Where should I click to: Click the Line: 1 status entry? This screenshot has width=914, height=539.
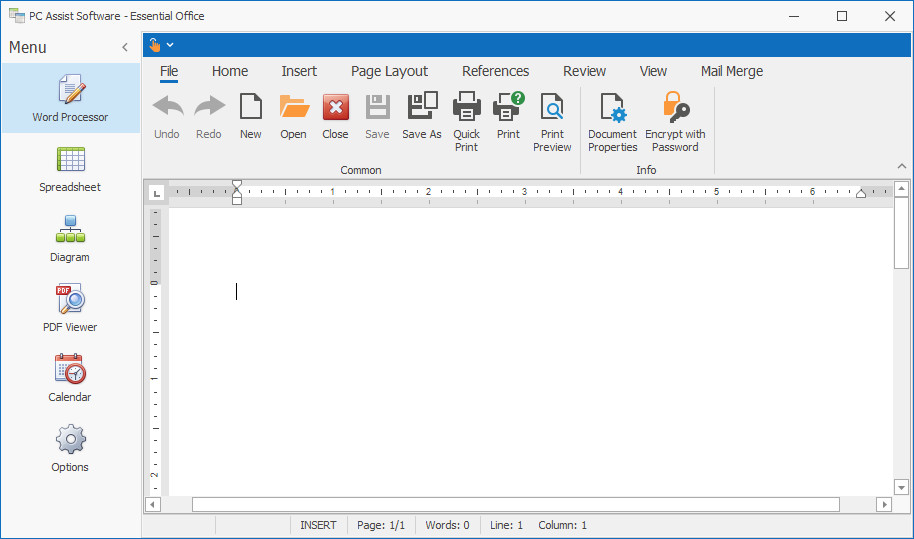pyautogui.click(x=506, y=525)
